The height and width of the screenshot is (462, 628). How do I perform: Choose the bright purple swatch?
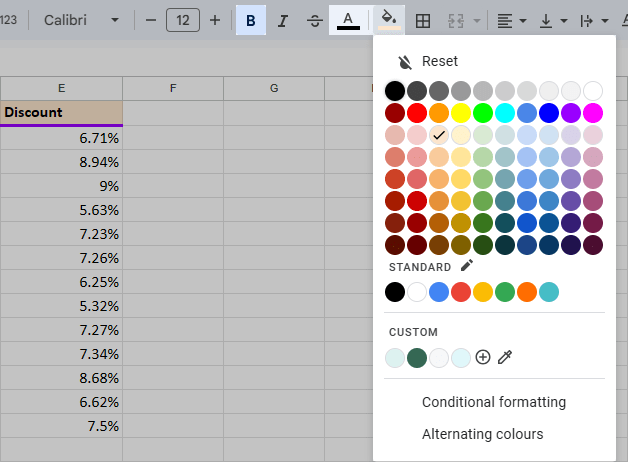point(571,113)
